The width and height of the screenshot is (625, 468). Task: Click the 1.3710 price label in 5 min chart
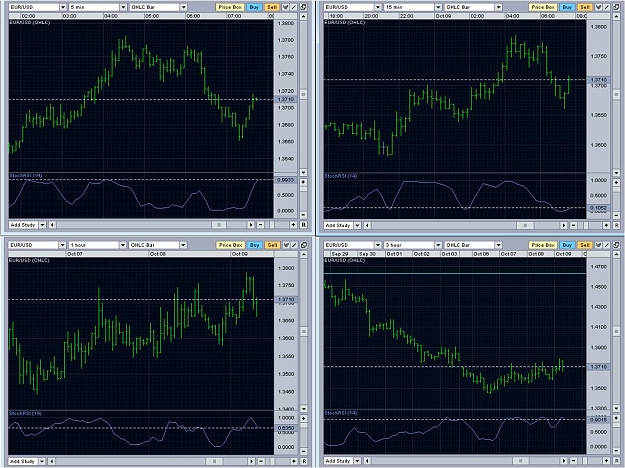(286, 99)
